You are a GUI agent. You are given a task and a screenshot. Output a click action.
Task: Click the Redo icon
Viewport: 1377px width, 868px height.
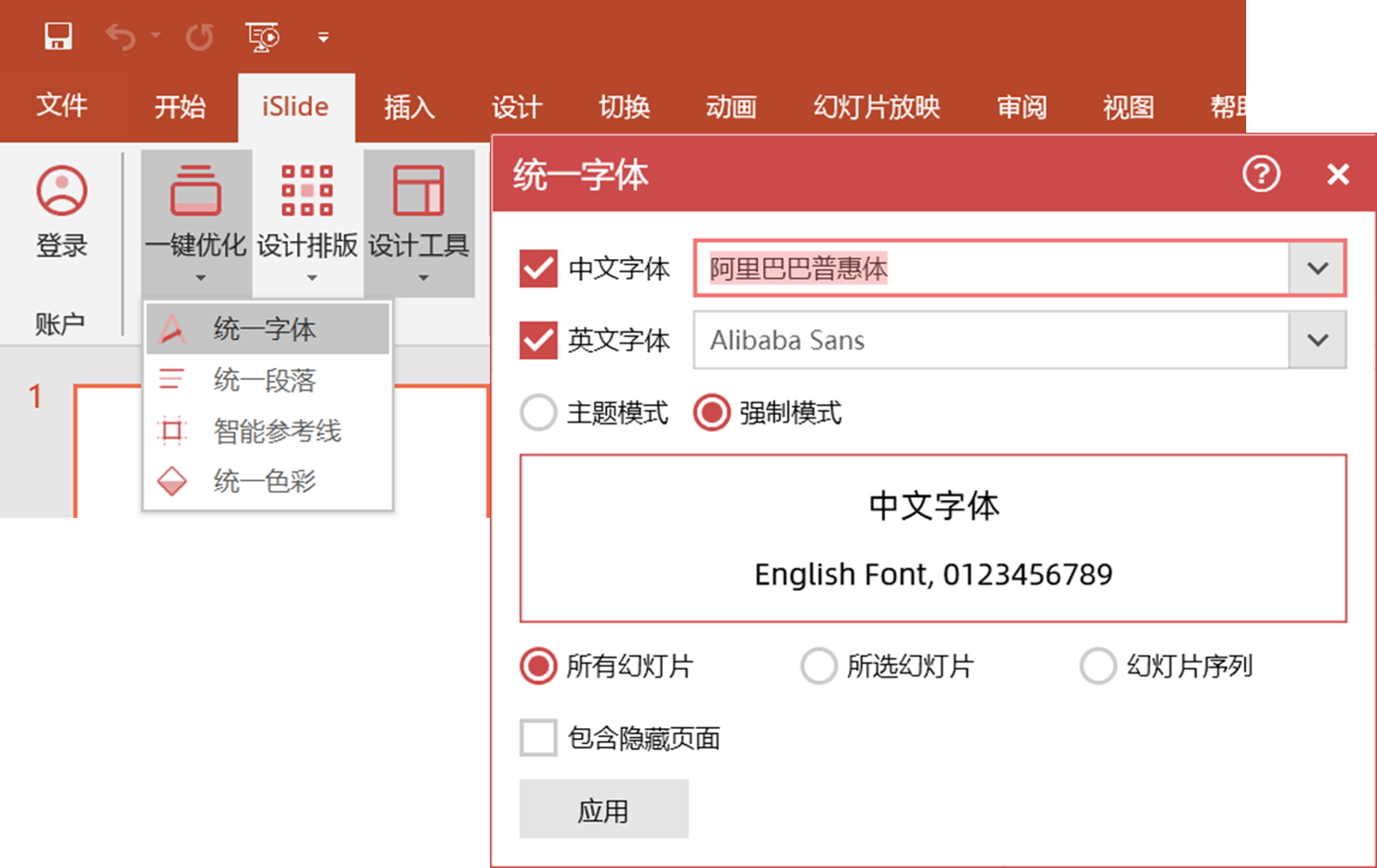(x=200, y=37)
